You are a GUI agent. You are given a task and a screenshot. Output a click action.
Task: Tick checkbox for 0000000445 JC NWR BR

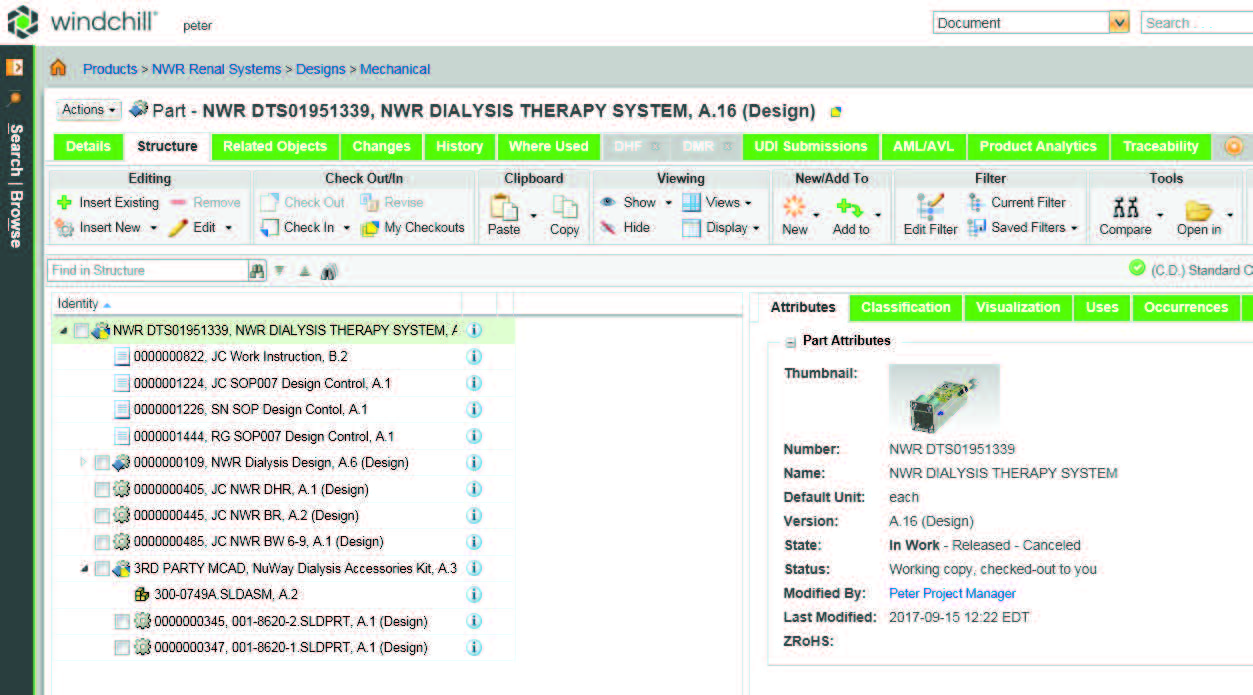(x=101, y=515)
